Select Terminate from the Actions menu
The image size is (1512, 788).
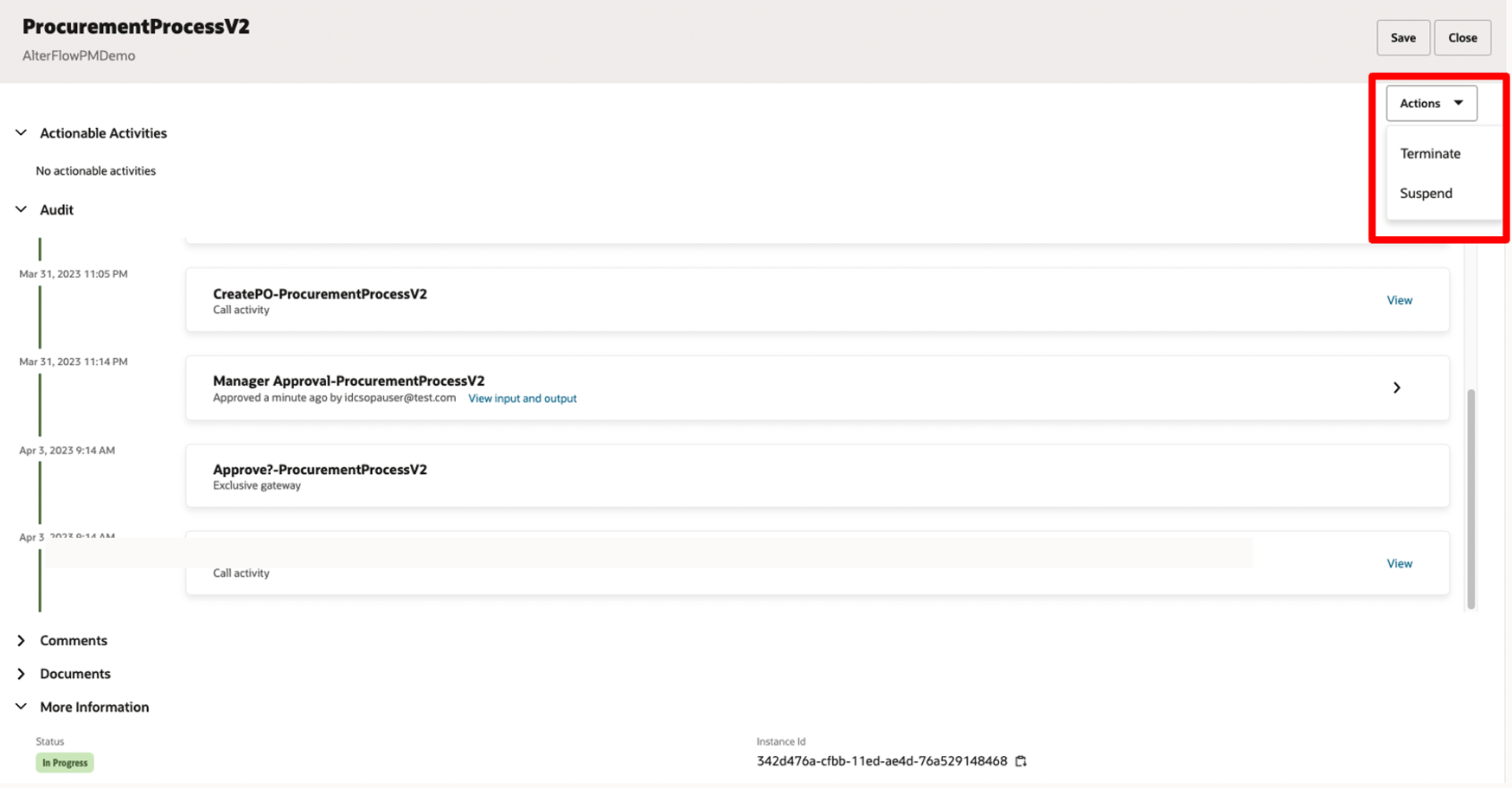1430,153
